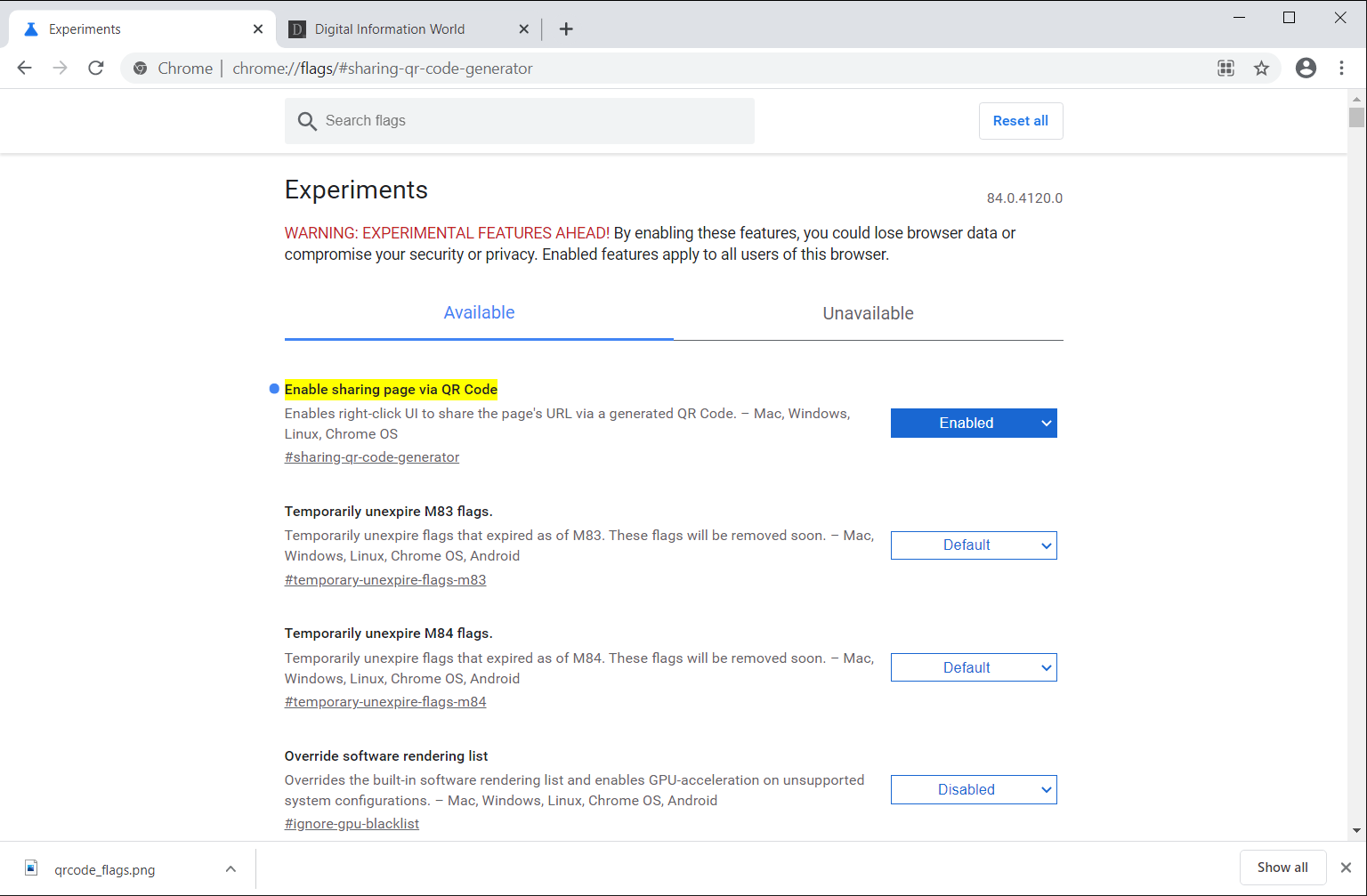The height and width of the screenshot is (896, 1367).
Task: Open the Enabled dropdown for QR Code sharing
Action: click(x=974, y=424)
